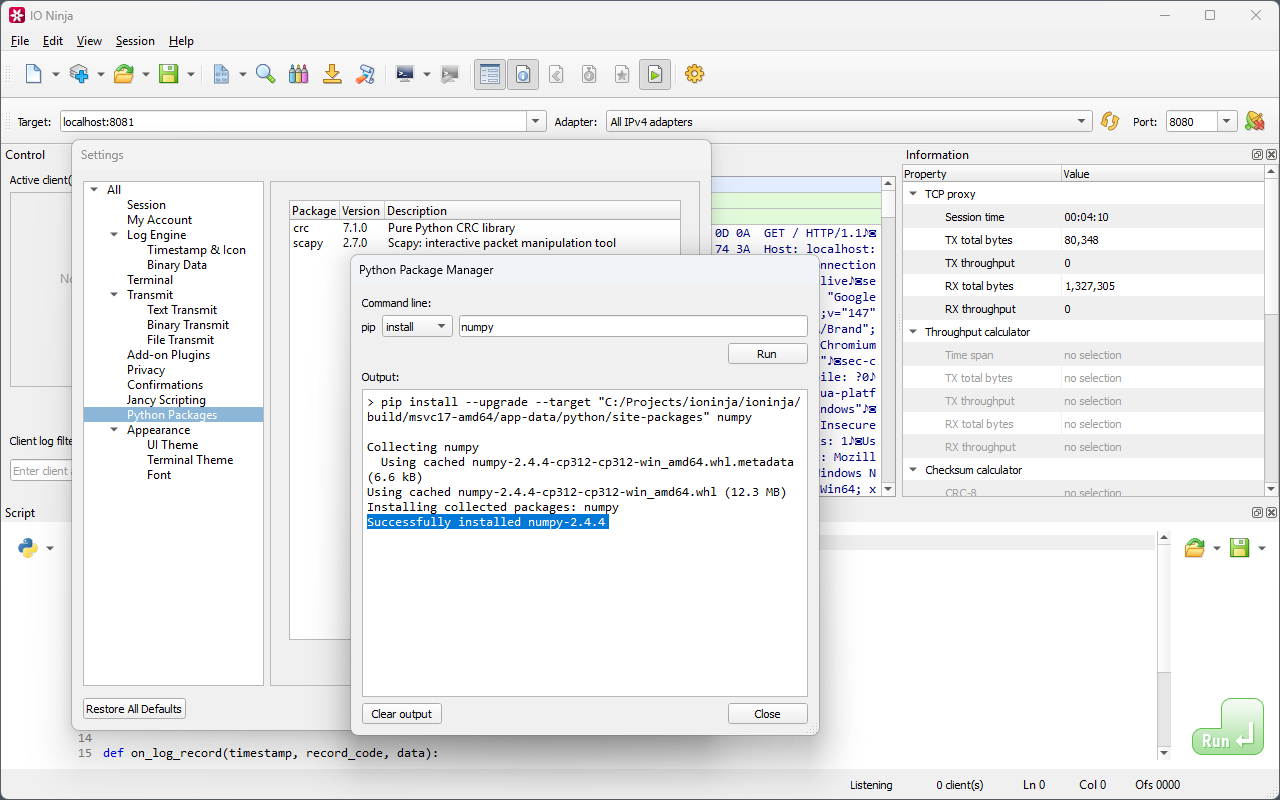This screenshot has width=1280, height=800.
Task: Open the Session menu
Action: tap(135, 41)
